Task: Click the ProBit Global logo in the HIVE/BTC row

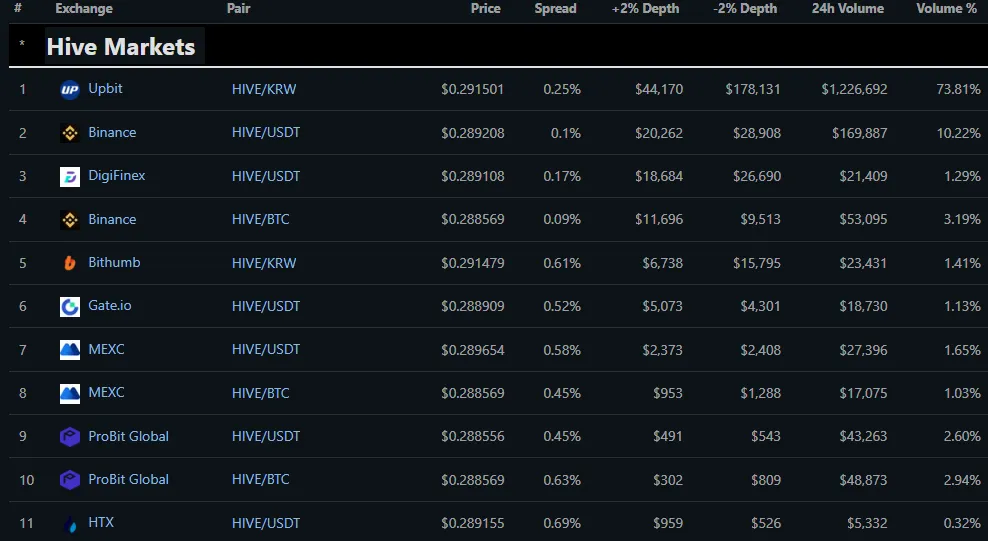Action: (70, 481)
